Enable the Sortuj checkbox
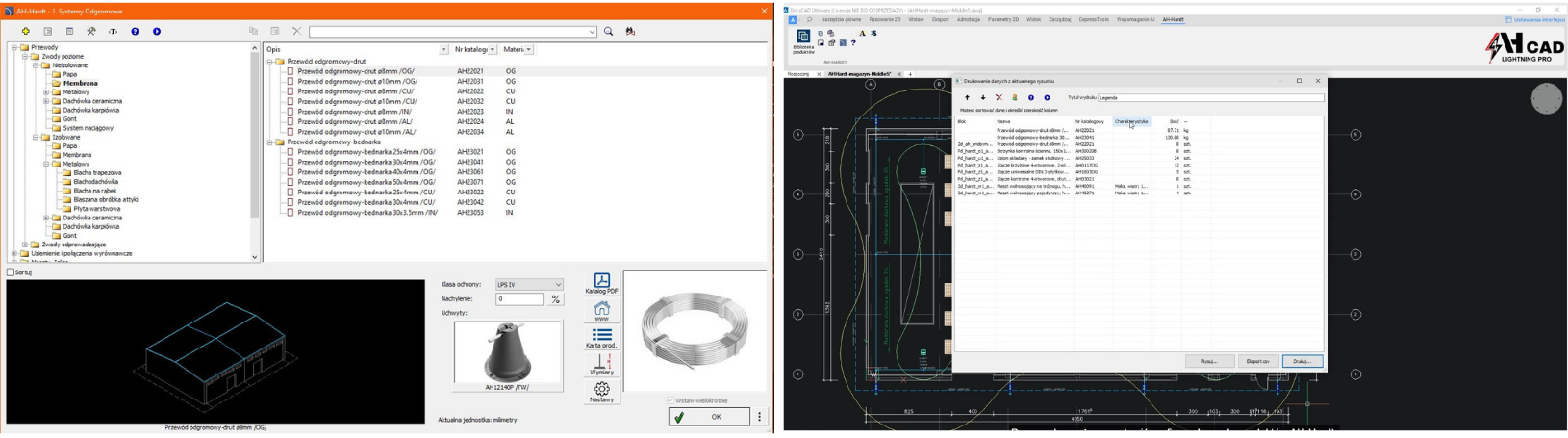The image size is (1568, 438). 11,272
